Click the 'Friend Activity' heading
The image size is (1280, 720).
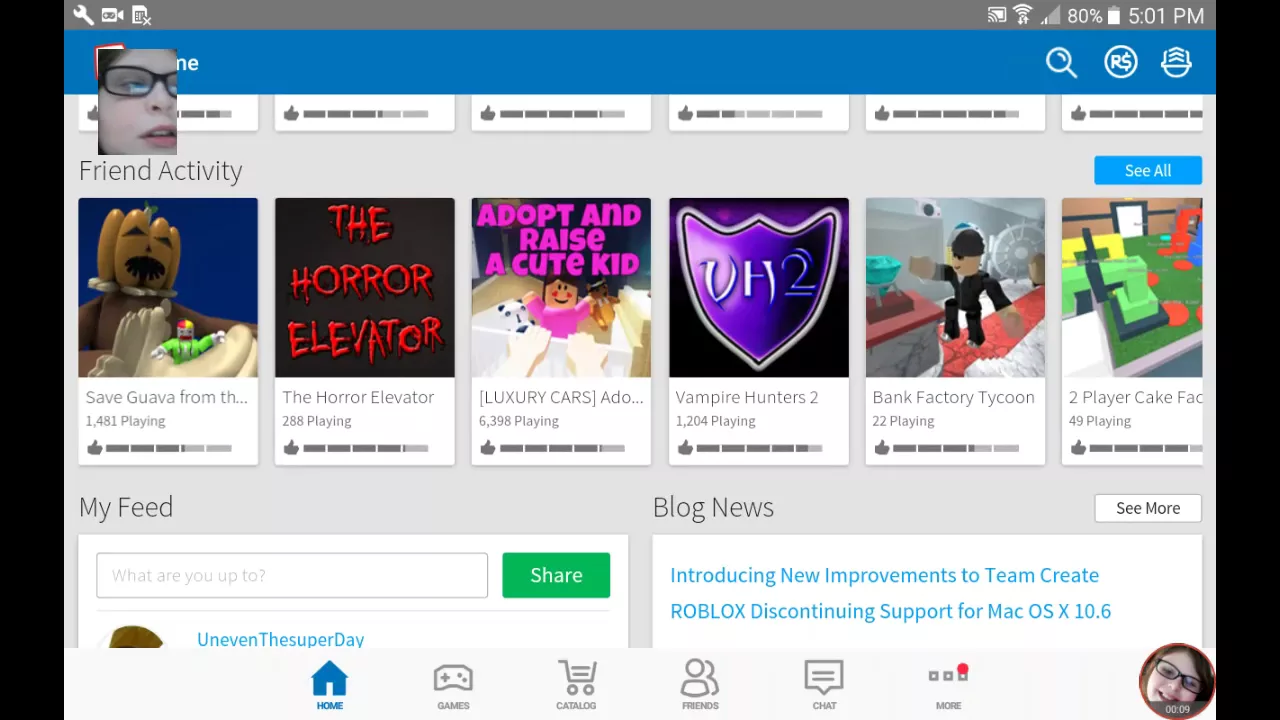[160, 170]
